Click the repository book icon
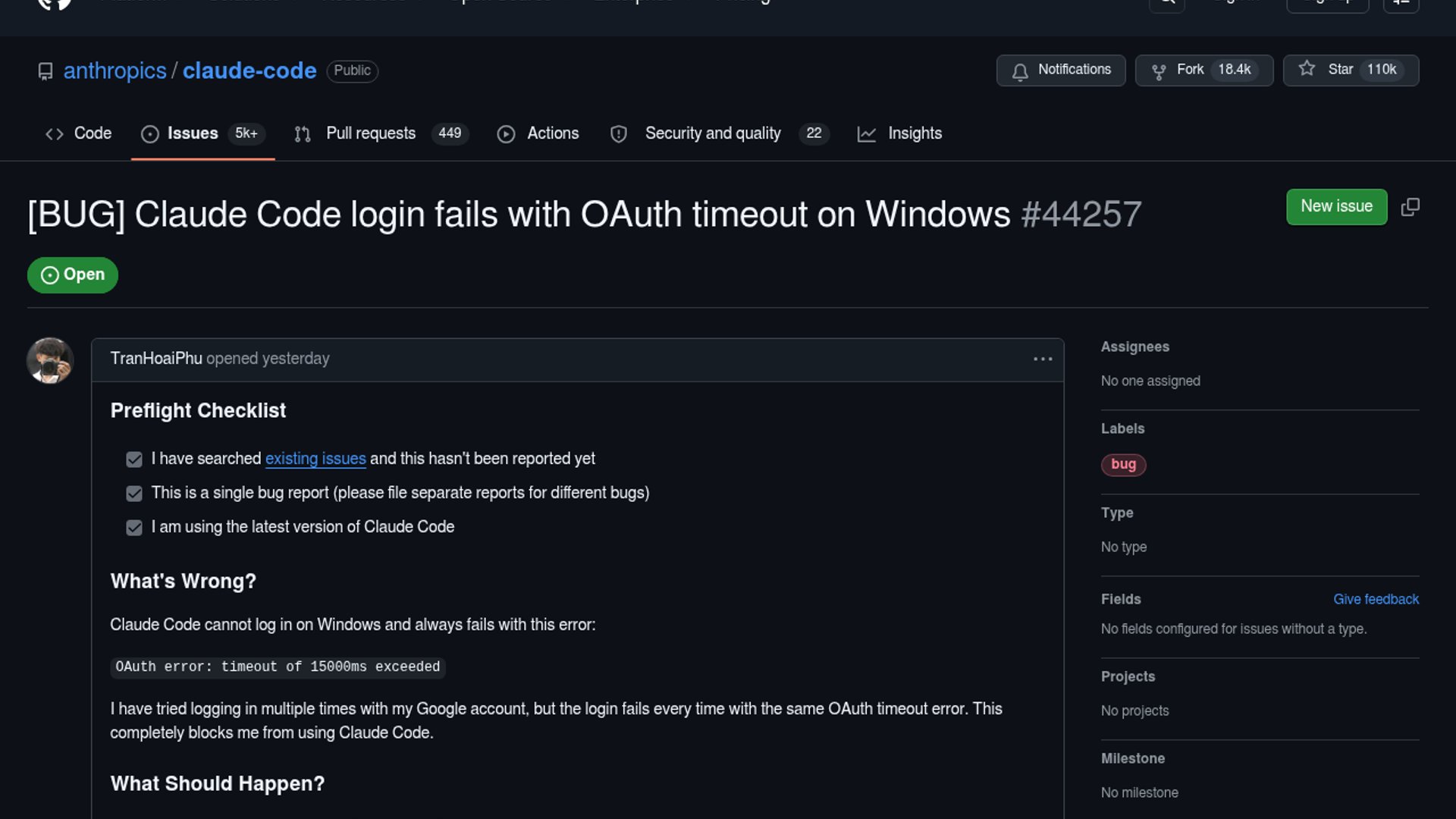The image size is (1456, 819). click(45, 71)
